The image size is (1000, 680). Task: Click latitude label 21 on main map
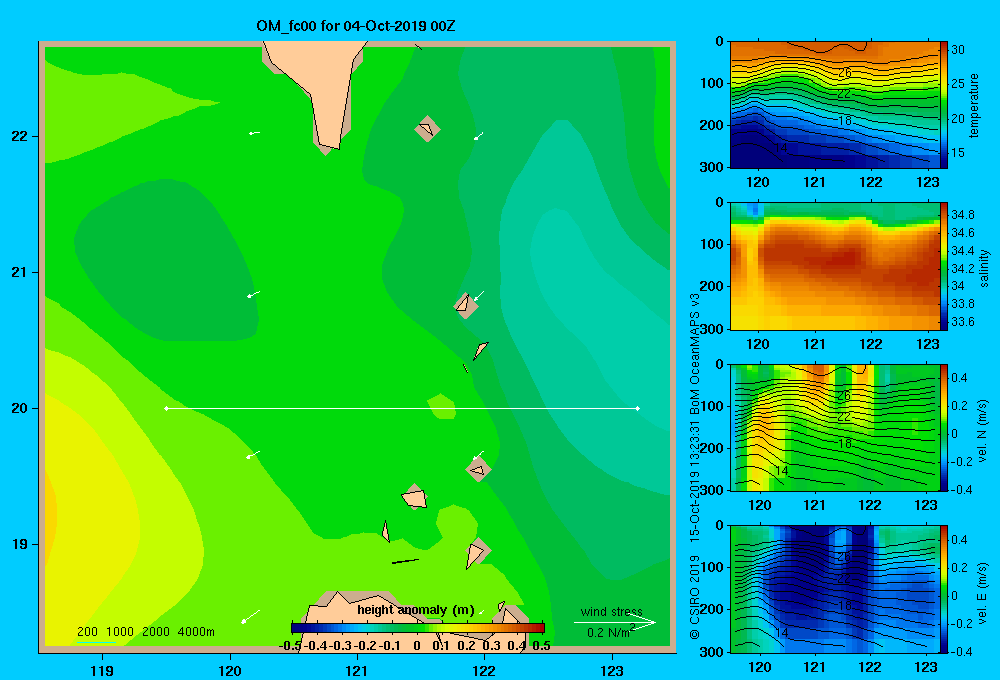(x=20, y=272)
